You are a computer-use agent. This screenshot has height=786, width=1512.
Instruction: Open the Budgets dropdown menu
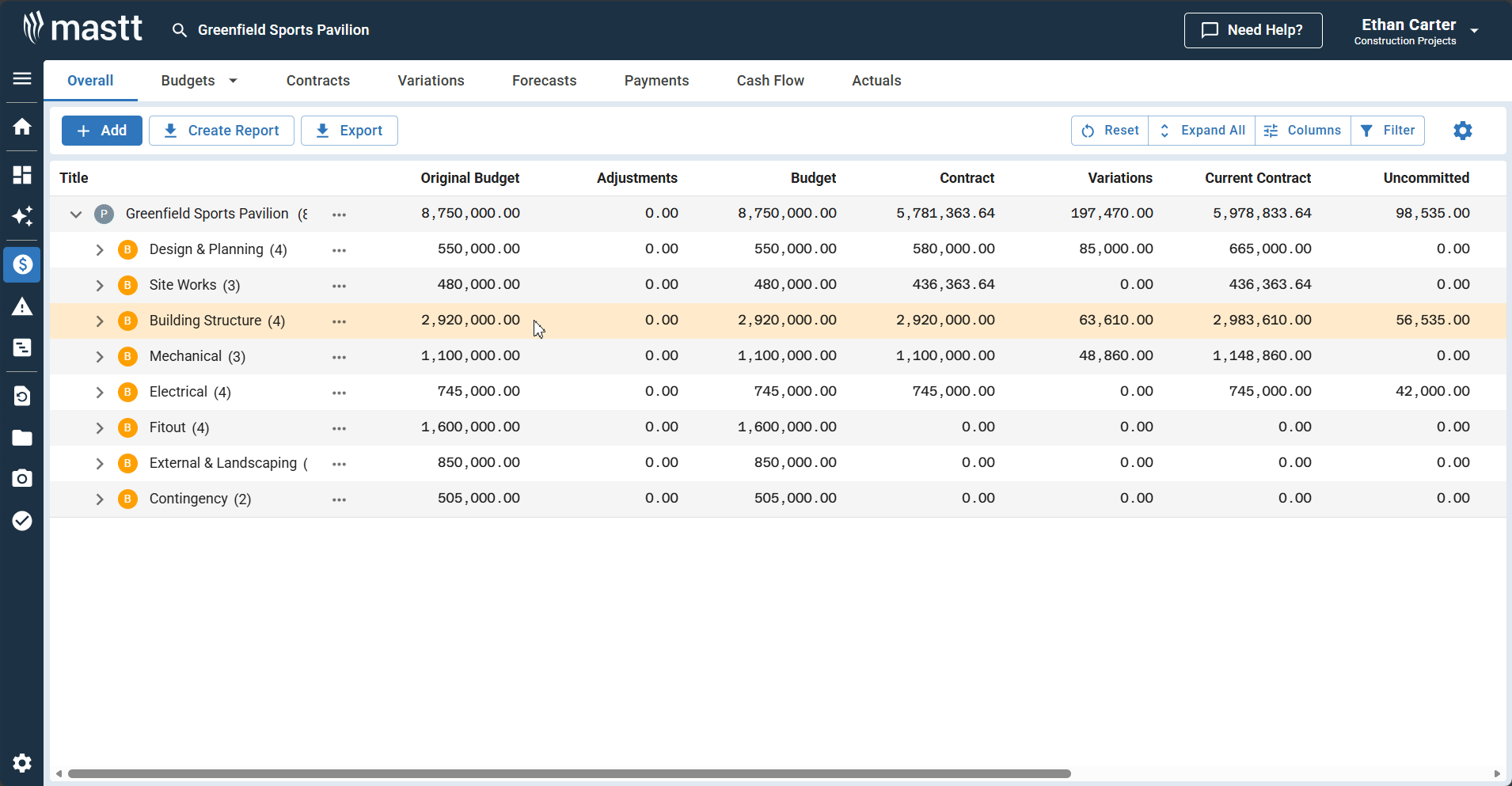click(199, 80)
